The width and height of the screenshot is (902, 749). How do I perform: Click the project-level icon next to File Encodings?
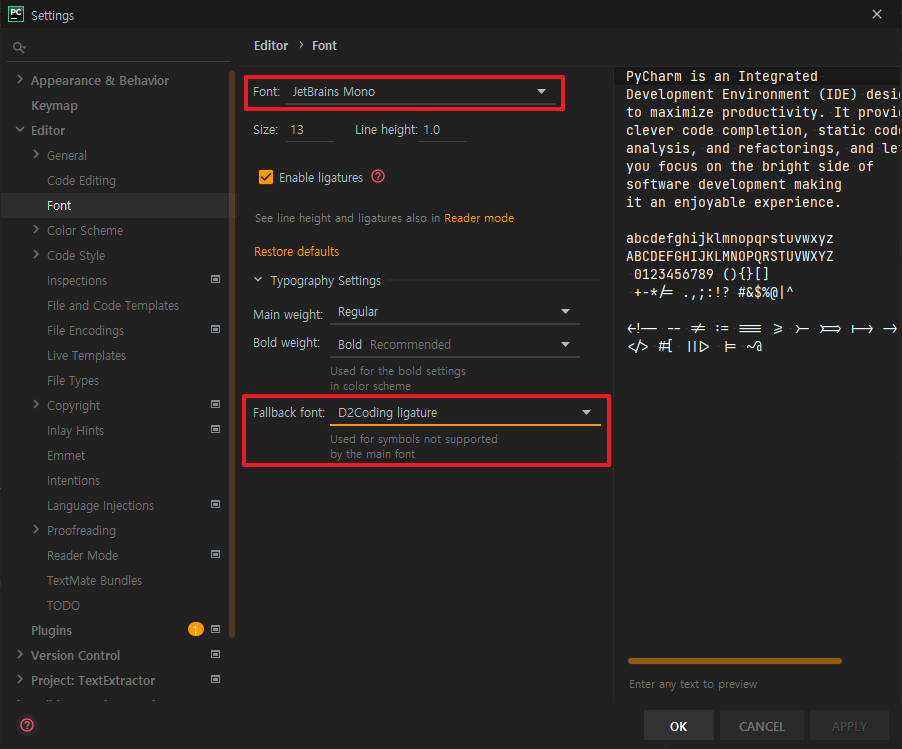point(216,330)
